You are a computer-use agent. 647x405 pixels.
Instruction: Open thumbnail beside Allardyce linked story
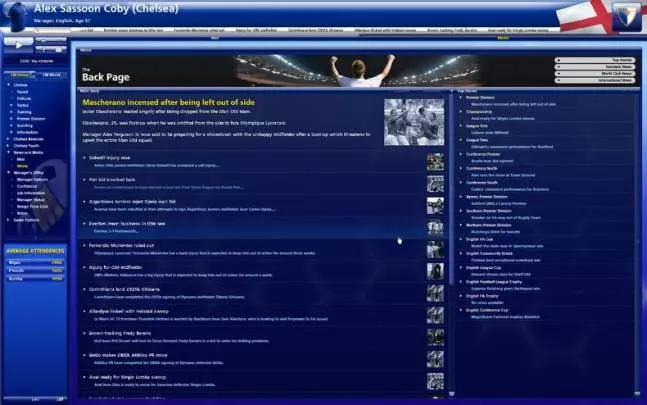(x=435, y=315)
